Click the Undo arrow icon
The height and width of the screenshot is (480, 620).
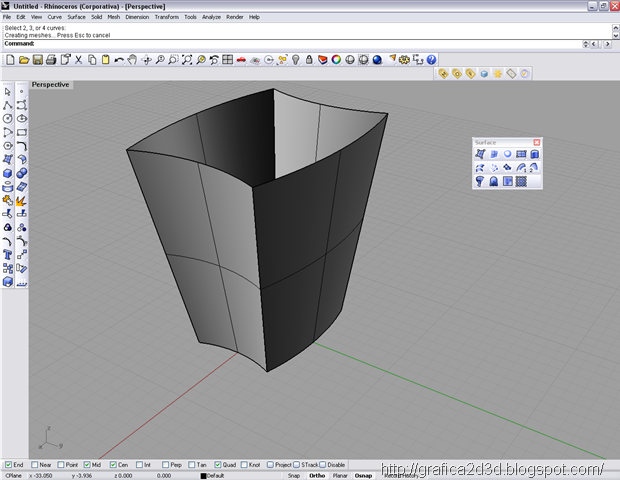119,60
